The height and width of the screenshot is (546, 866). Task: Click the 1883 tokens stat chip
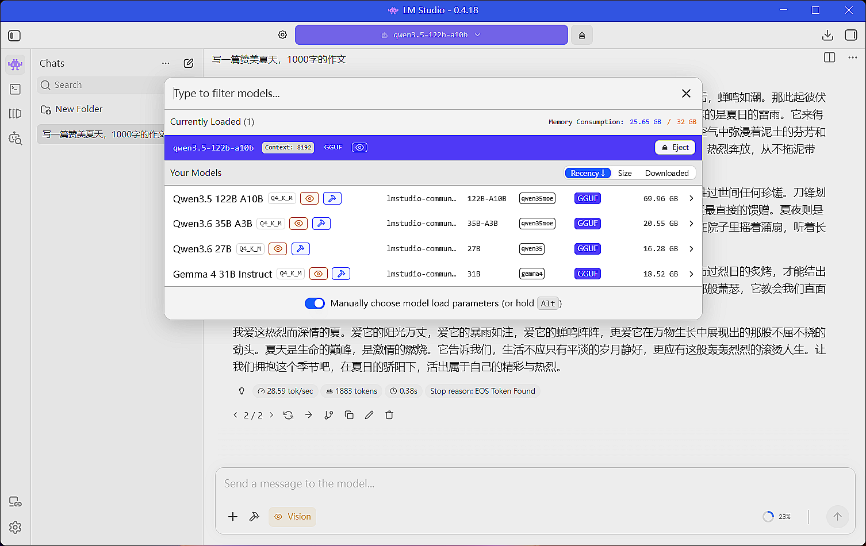point(351,391)
